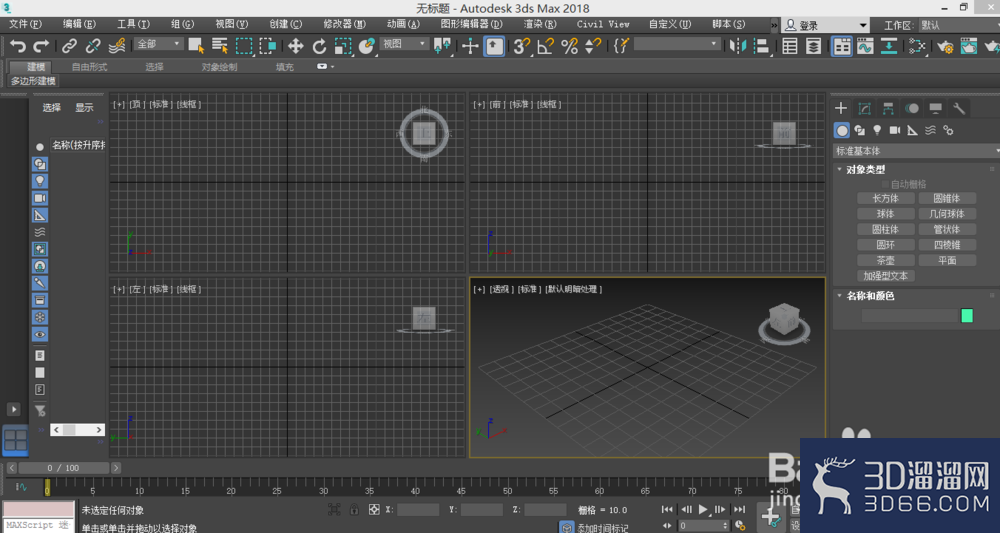Screen dimensions: 1000x533
Task: Open the Modify panel tab
Action: (x=864, y=108)
